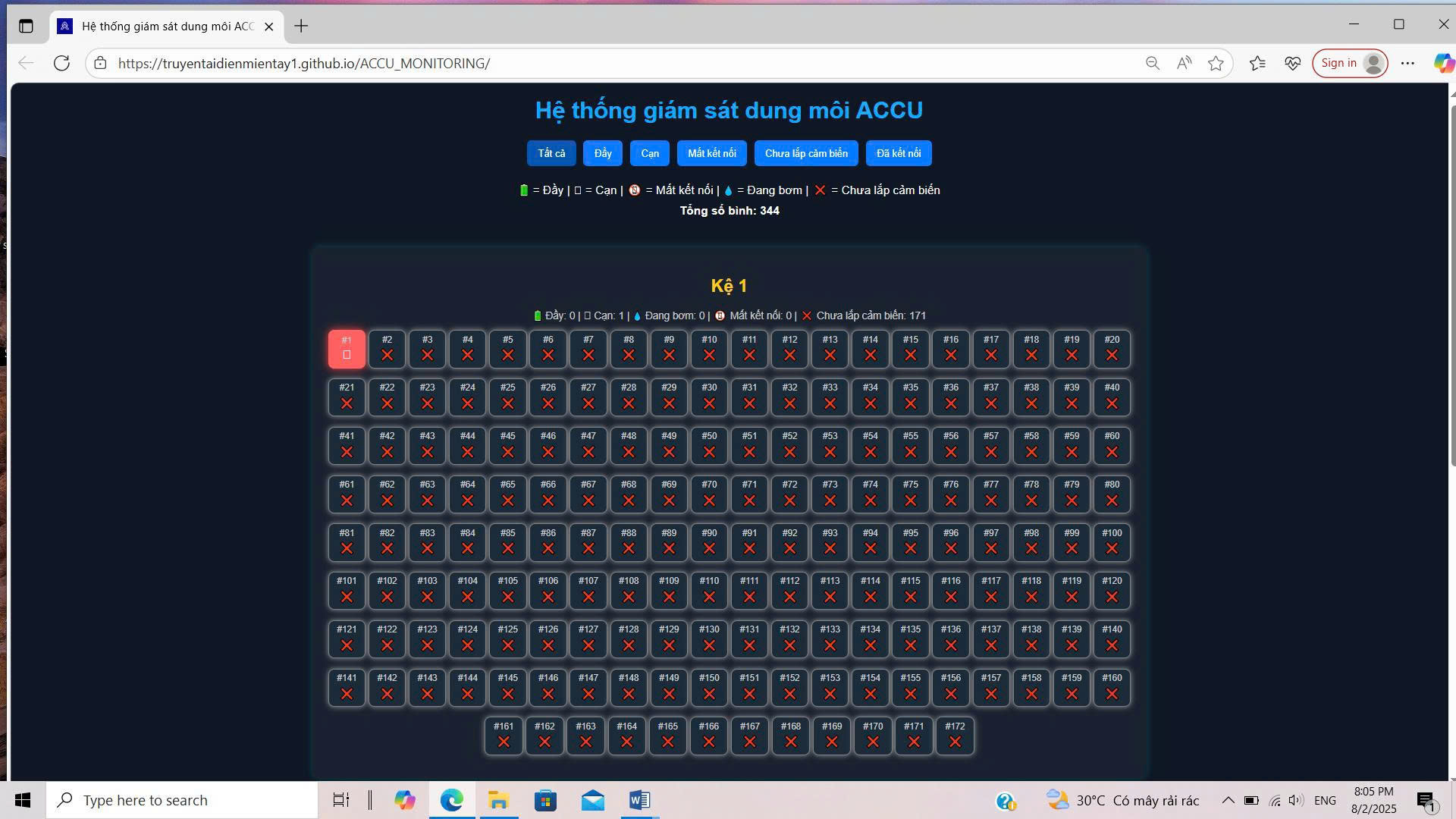Click tank cell #172
Screen dimensions: 1456x819
click(955, 736)
